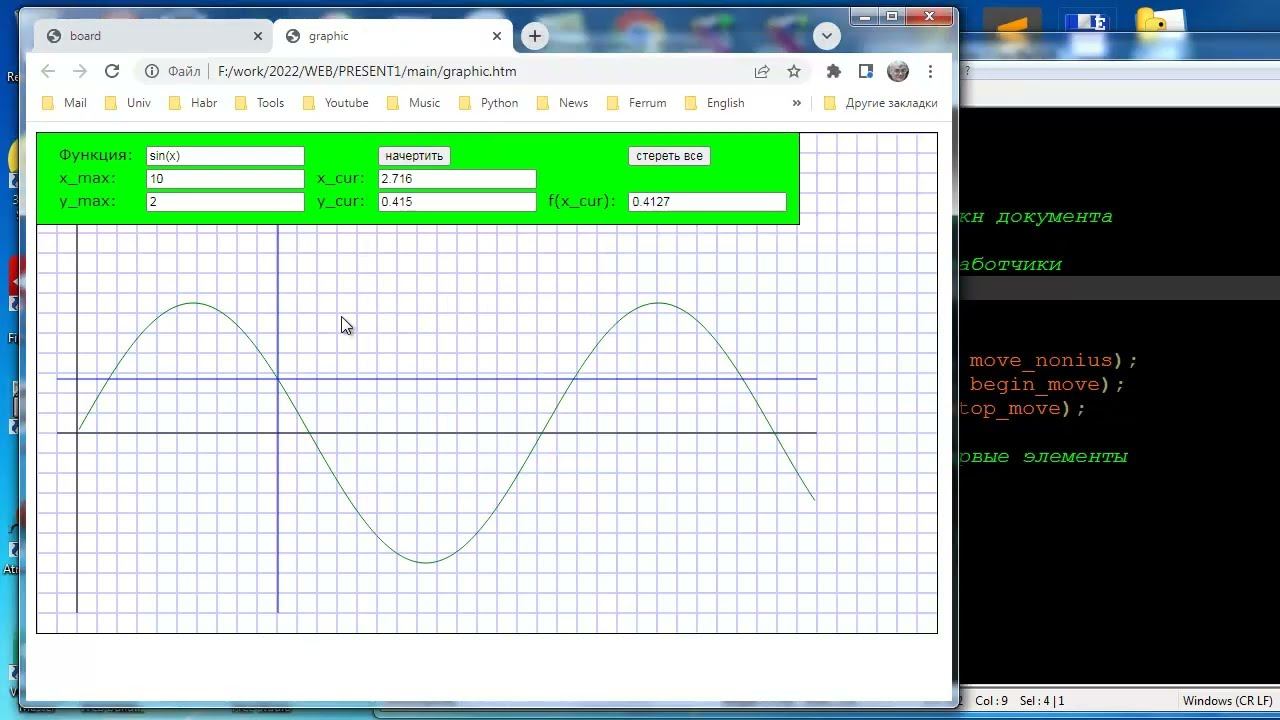Open the Ferrum bookmark folder
This screenshot has width=1280, height=720.
pyautogui.click(x=637, y=103)
